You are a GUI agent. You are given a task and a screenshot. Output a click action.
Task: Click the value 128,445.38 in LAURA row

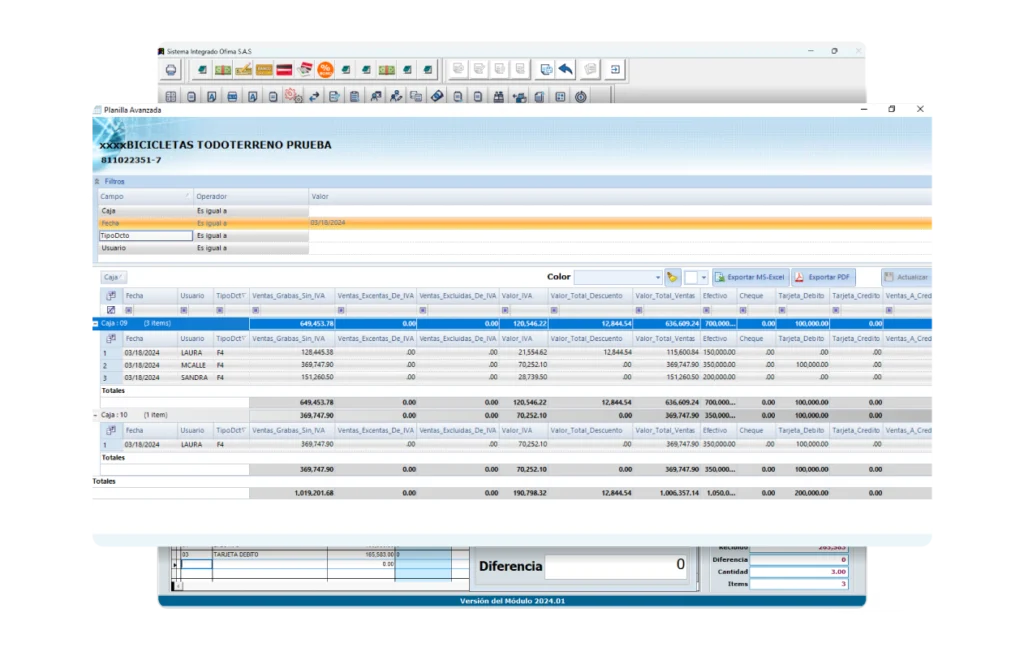pyautogui.click(x=317, y=352)
